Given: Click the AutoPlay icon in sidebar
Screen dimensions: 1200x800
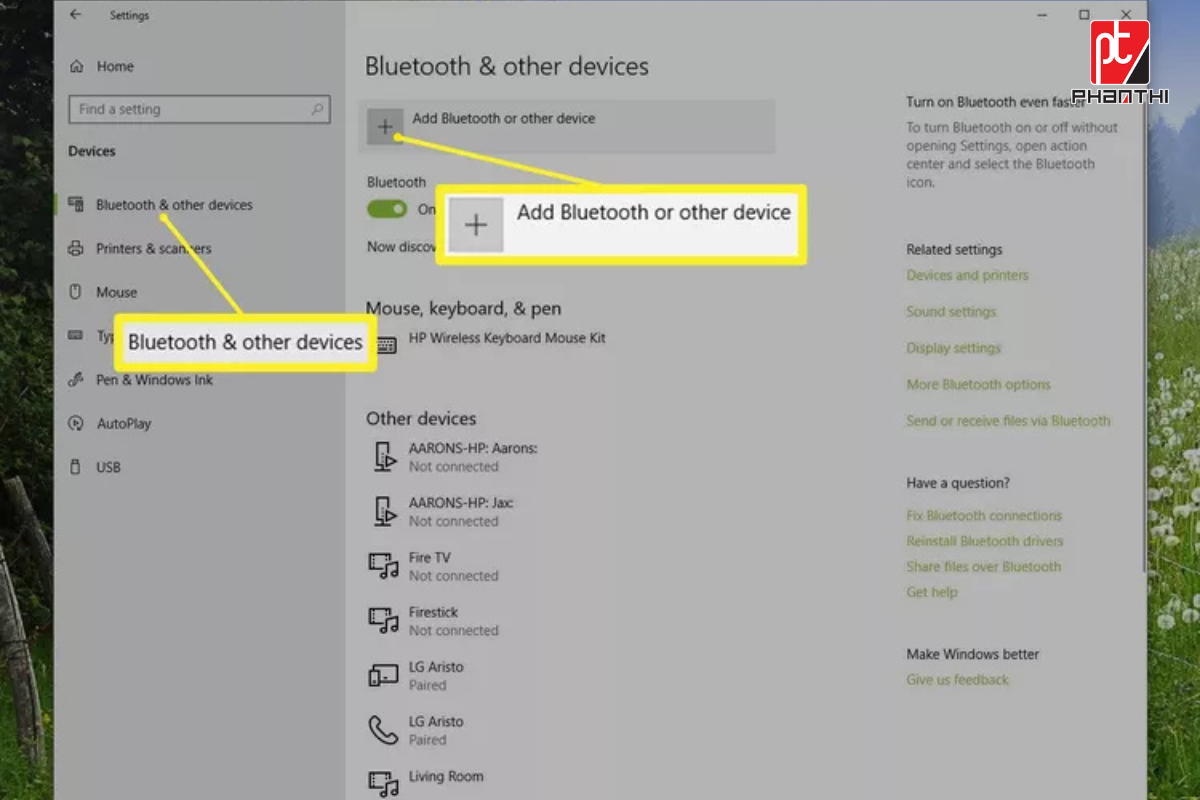Looking at the screenshot, I should pyautogui.click(x=76, y=423).
